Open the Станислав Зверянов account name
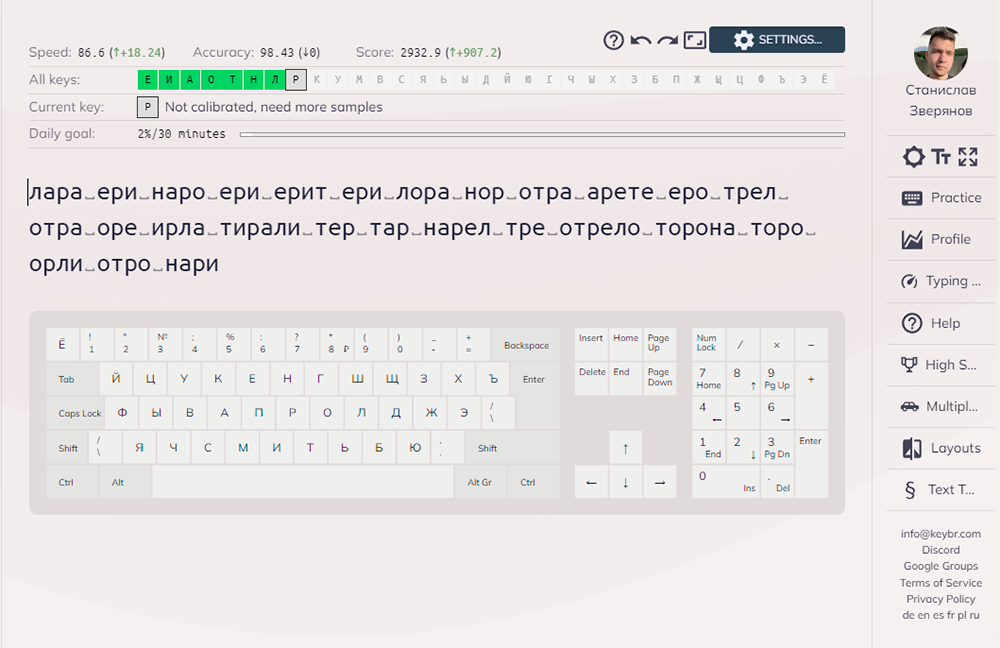This screenshot has width=1000, height=648. pyautogui.click(x=941, y=100)
